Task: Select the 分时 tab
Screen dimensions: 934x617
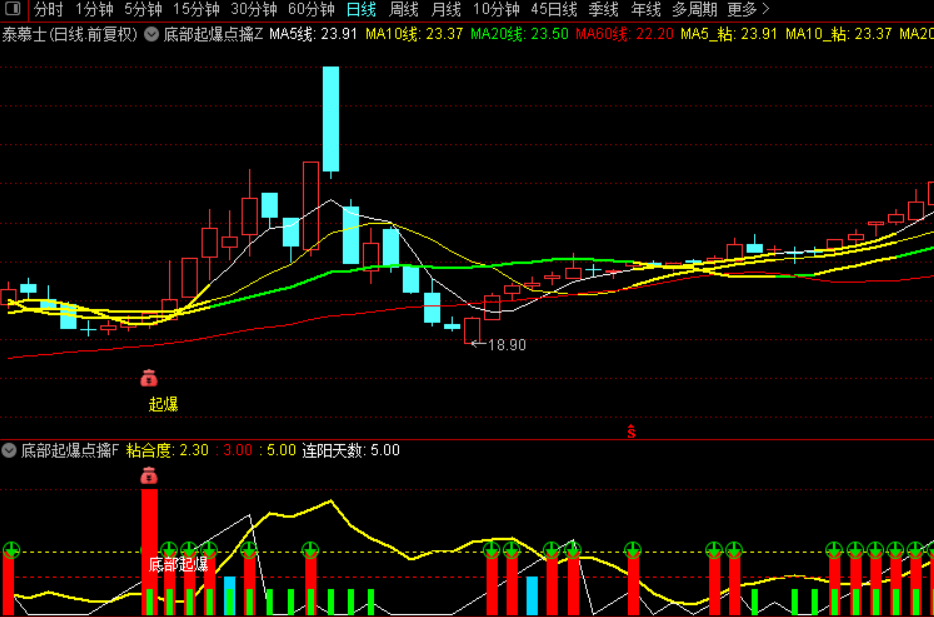Action: point(48,9)
